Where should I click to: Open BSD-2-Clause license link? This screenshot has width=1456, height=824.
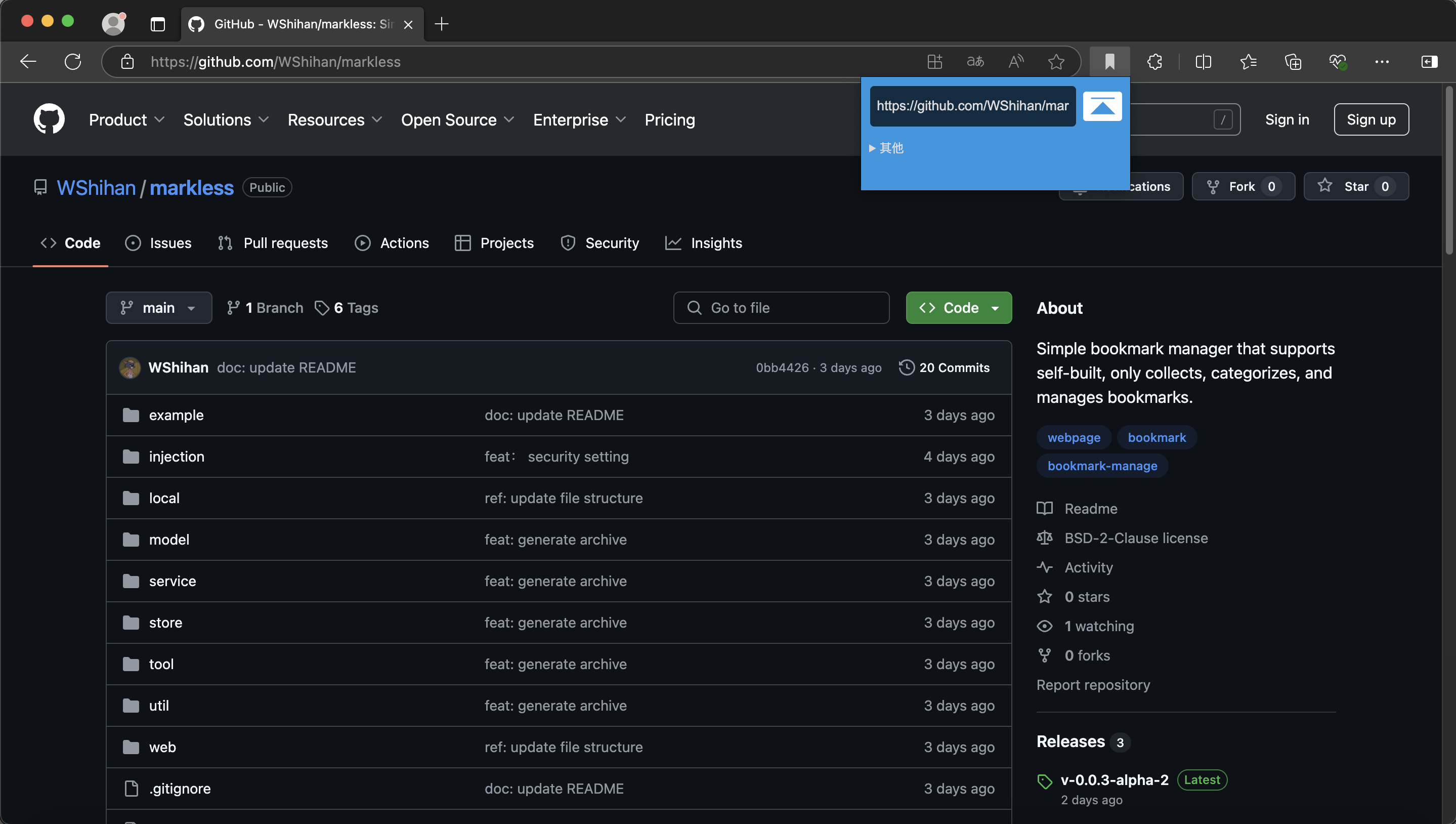[x=1122, y=538]
